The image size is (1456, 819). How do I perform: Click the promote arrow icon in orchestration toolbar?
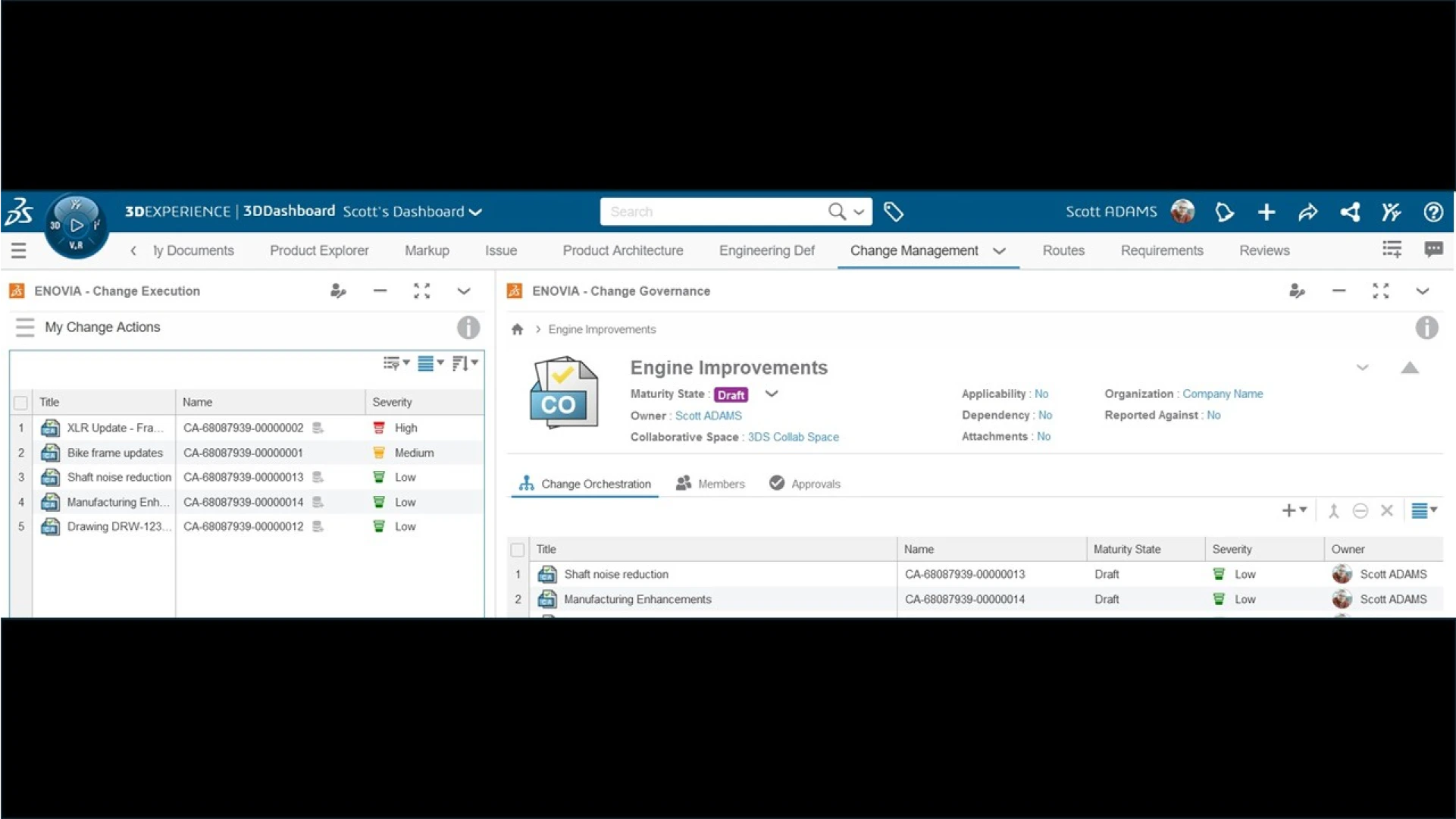pyautogui.click(x=1333, y=511)
